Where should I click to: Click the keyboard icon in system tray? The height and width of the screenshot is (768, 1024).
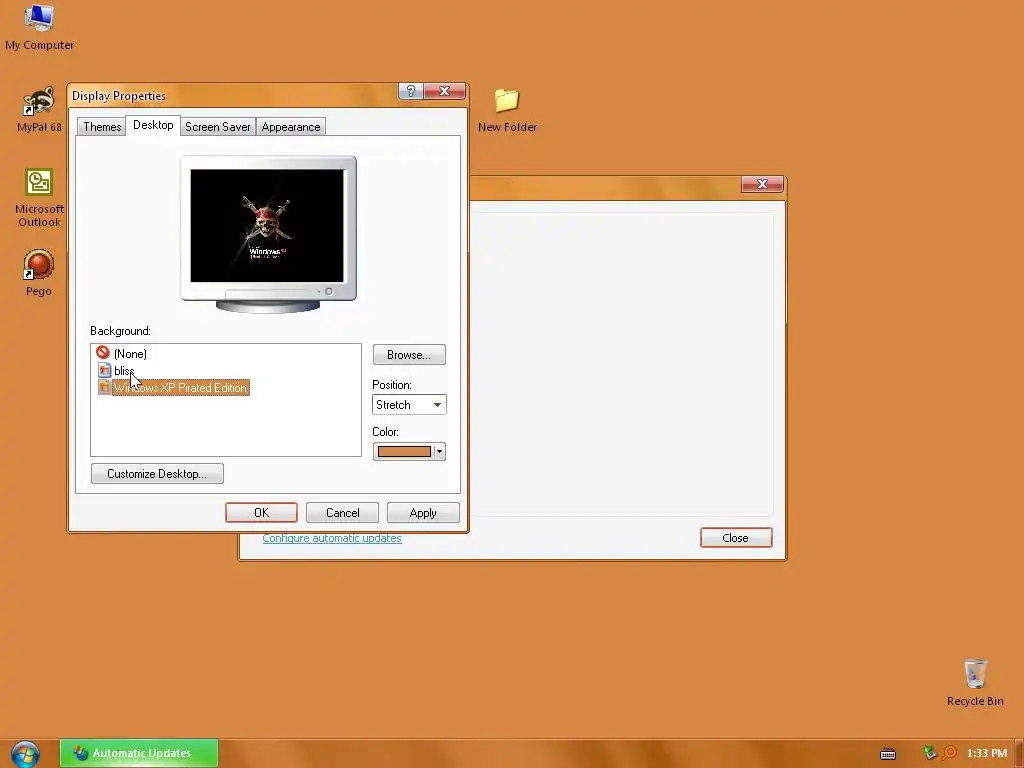tap(888, 754)
